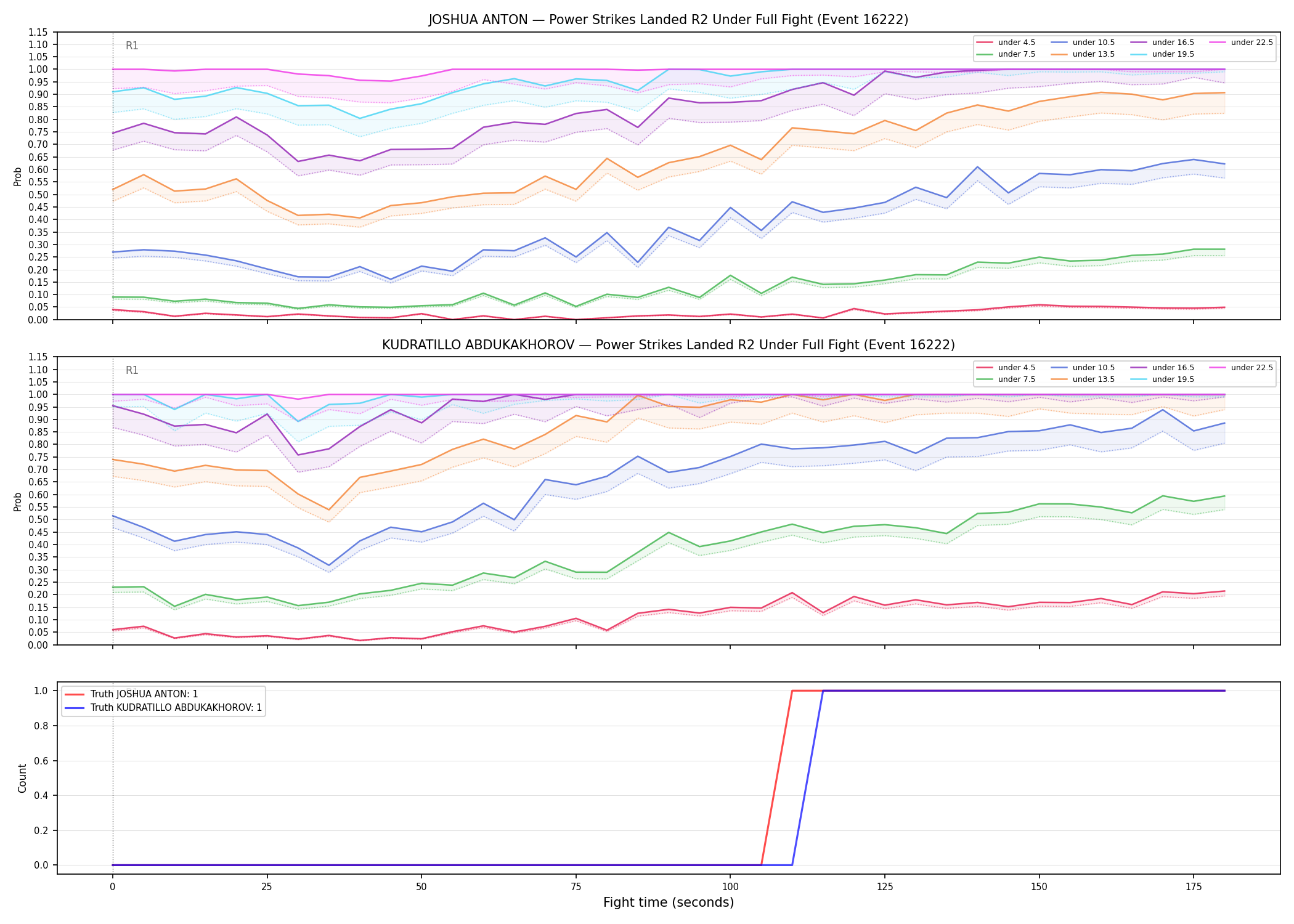This screenshot has height=924, width=1294.
Task: Click the 'Fight time (seconds)' axis label
Action: [x=669, y=902]
